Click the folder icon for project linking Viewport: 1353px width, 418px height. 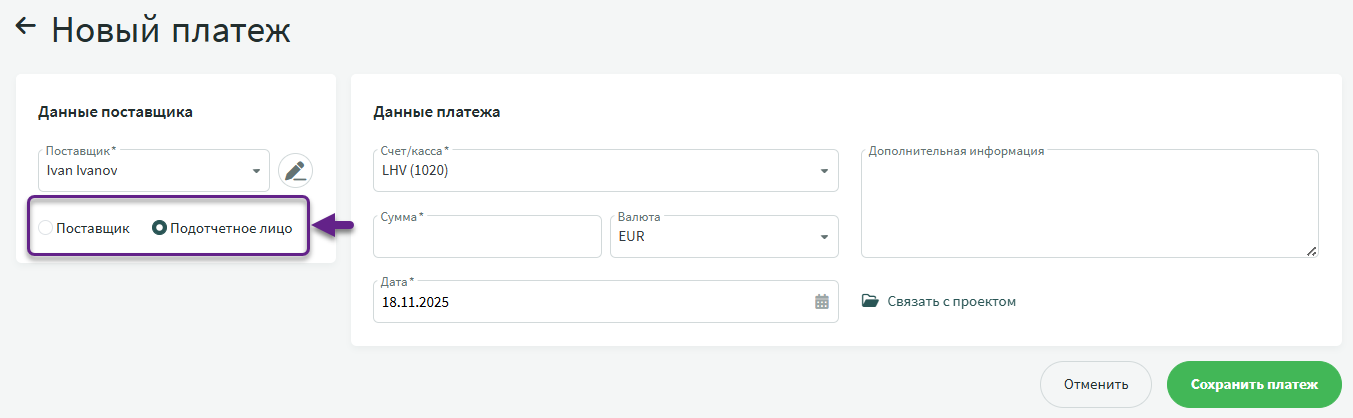click(870, 301)
